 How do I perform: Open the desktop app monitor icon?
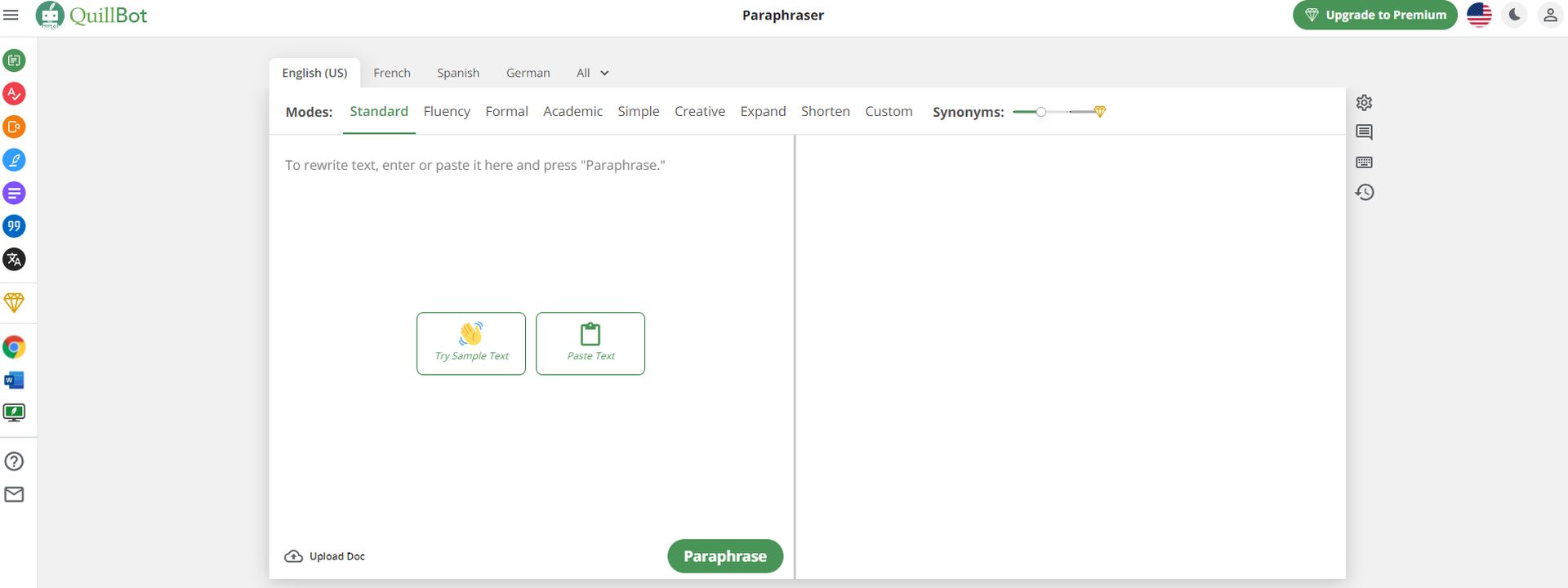tap(14, 413)
